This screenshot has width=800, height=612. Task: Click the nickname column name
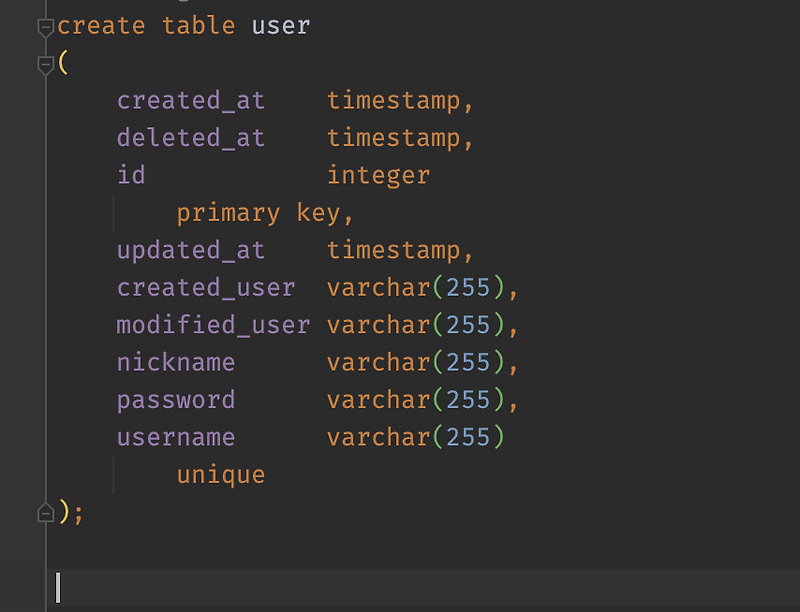tap(176, 363)
